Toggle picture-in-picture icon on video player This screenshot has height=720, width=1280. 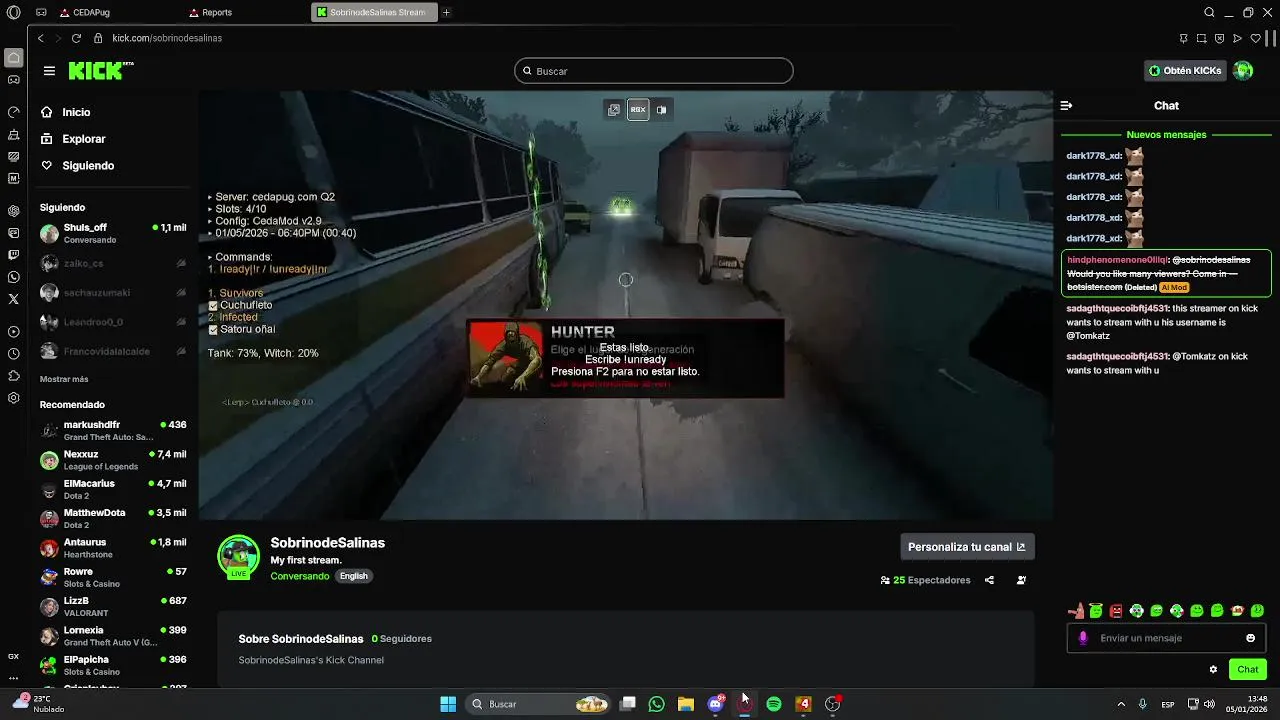pos(614,109)
